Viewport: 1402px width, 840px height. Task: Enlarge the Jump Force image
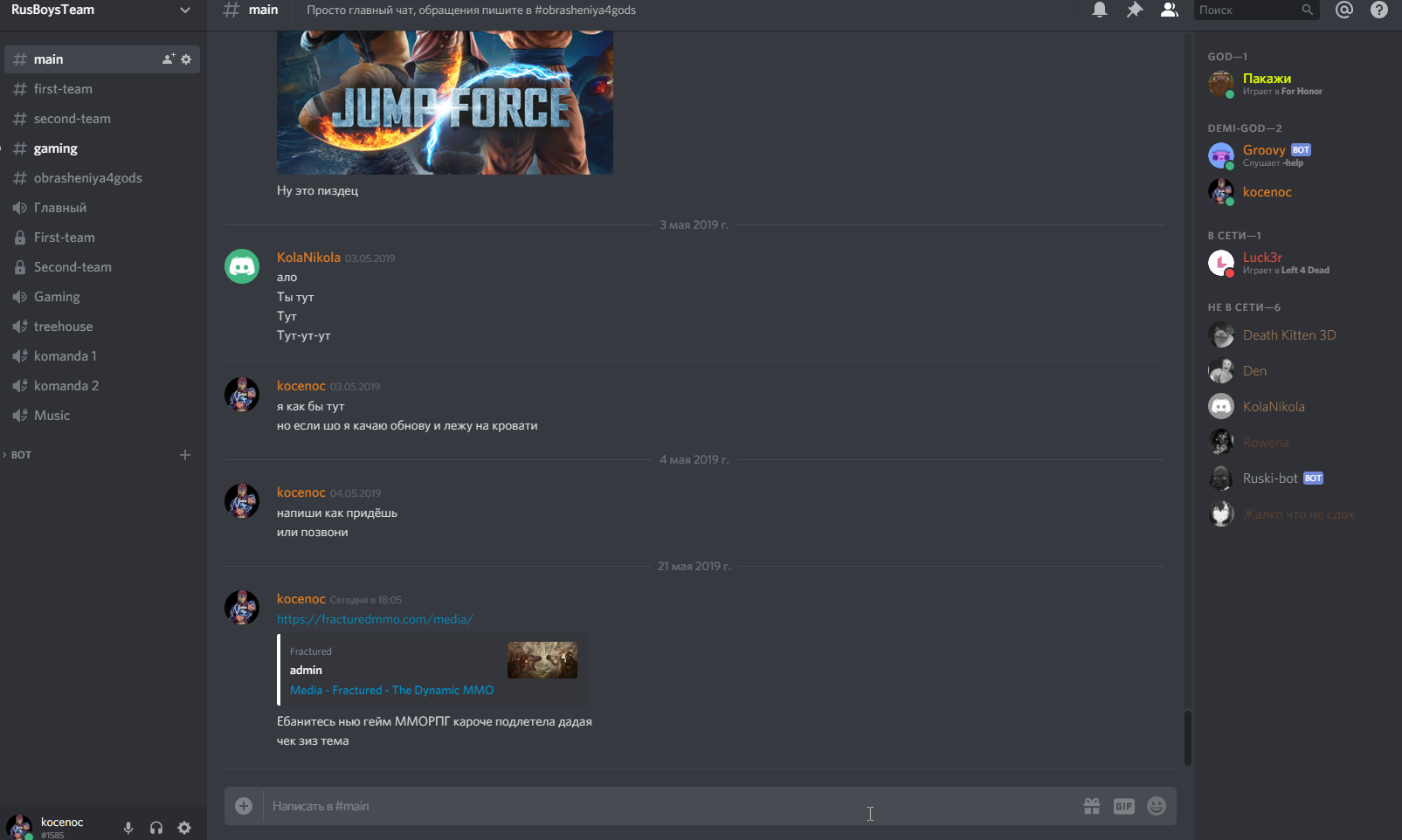(x=445, y=103)
